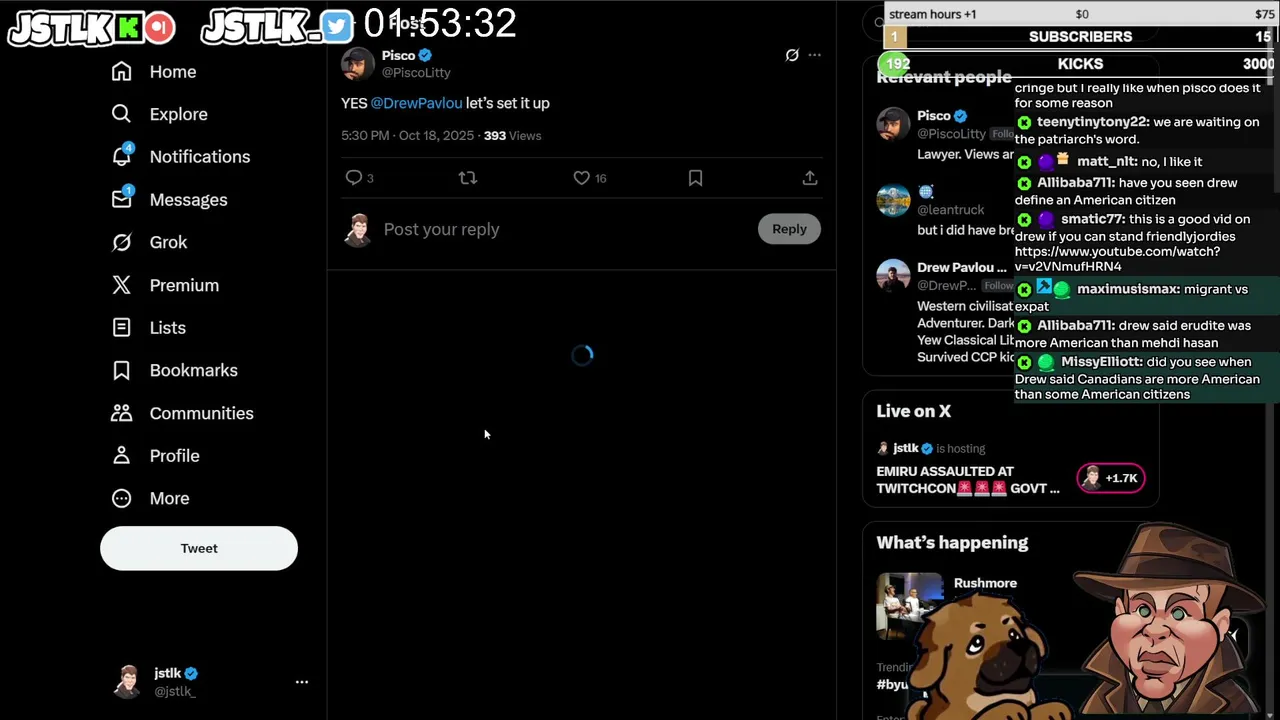The image size is (1280, 720).
Task: Open the Profile person icon
Action: point(121,455)
